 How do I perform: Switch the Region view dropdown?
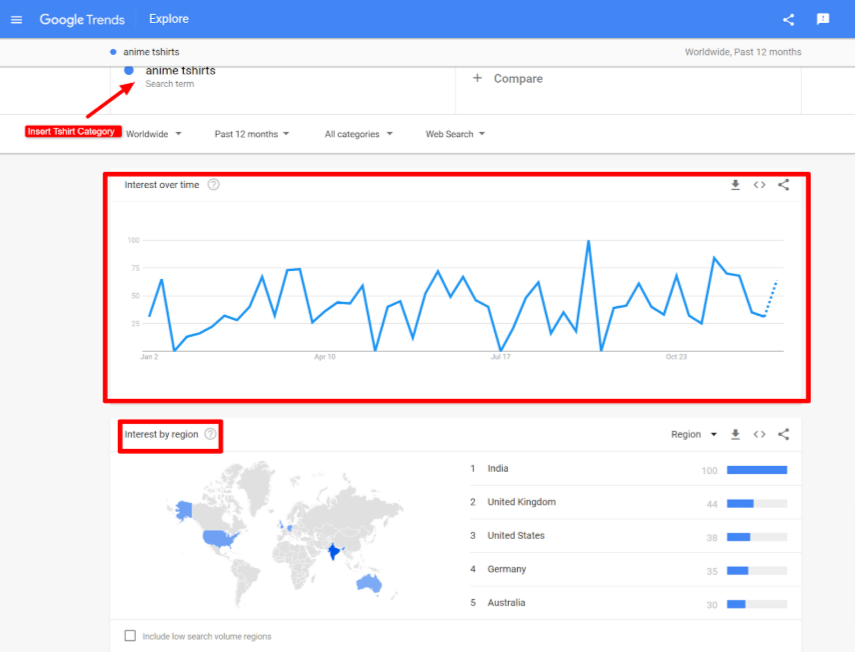click(694, 435)
